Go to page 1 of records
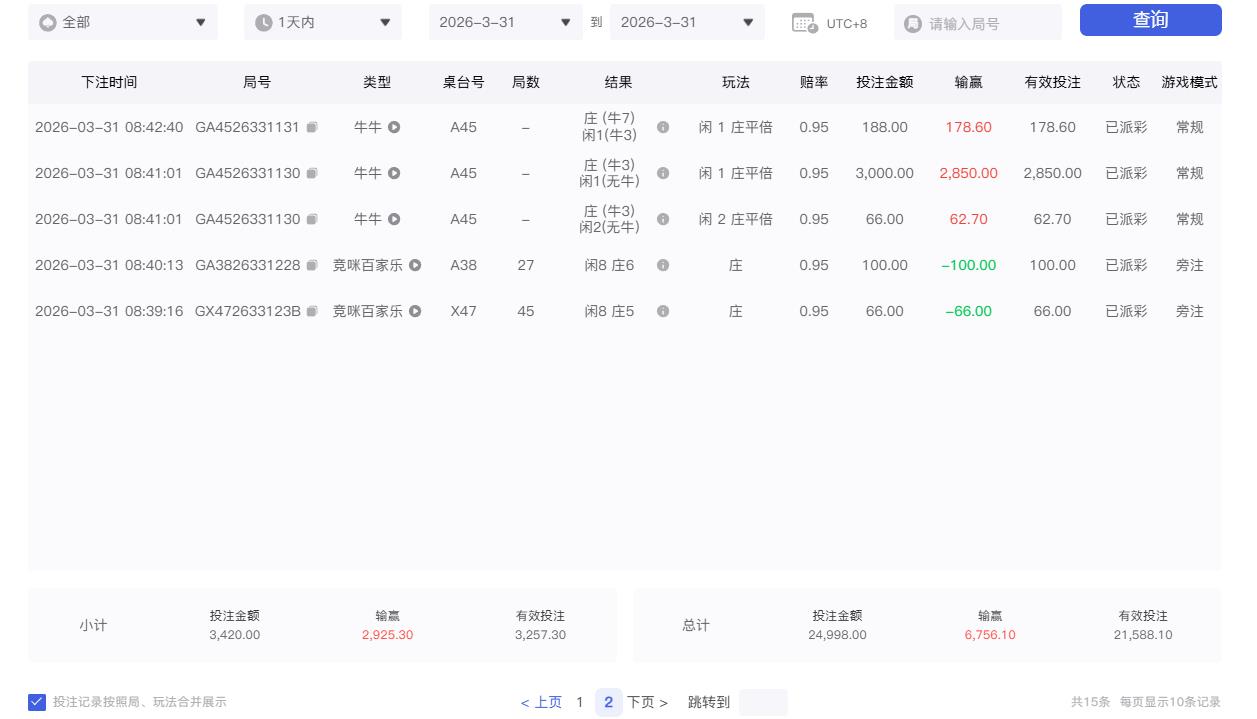 point(579,702)
